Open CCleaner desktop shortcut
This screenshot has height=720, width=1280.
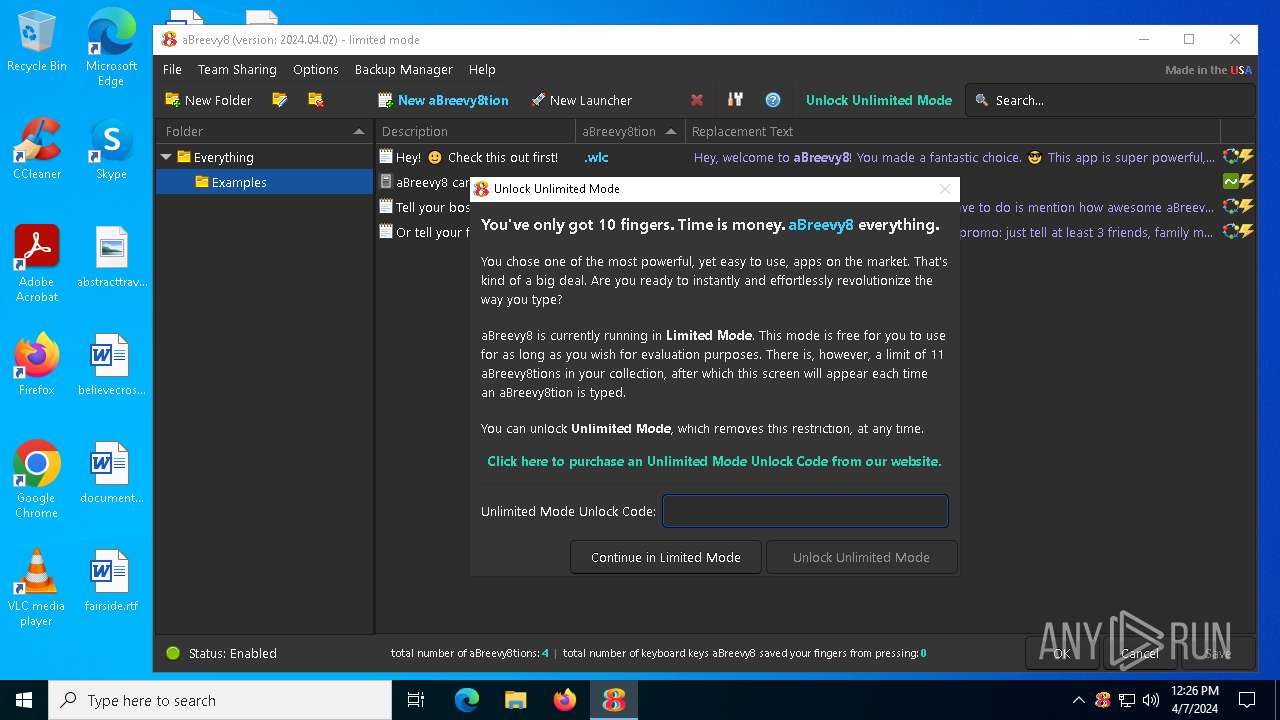click(37, 149)
